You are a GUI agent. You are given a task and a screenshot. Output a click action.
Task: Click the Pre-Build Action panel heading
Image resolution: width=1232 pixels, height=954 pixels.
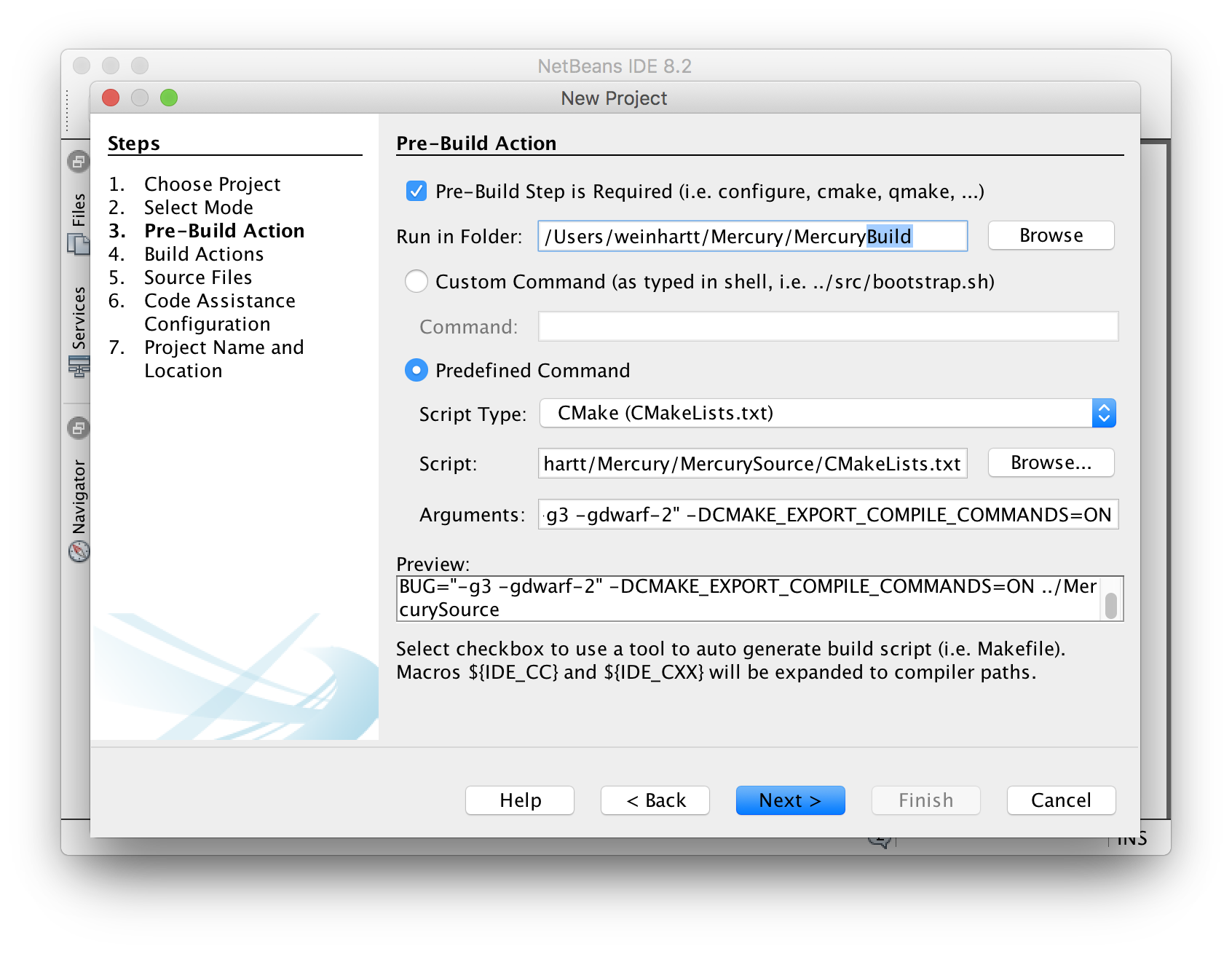click(x=476, y=143)
